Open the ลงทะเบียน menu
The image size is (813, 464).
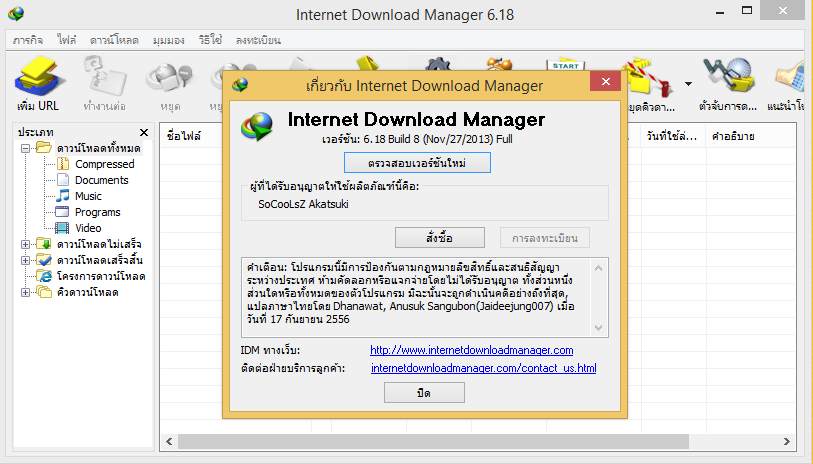(x=258, y=40)
